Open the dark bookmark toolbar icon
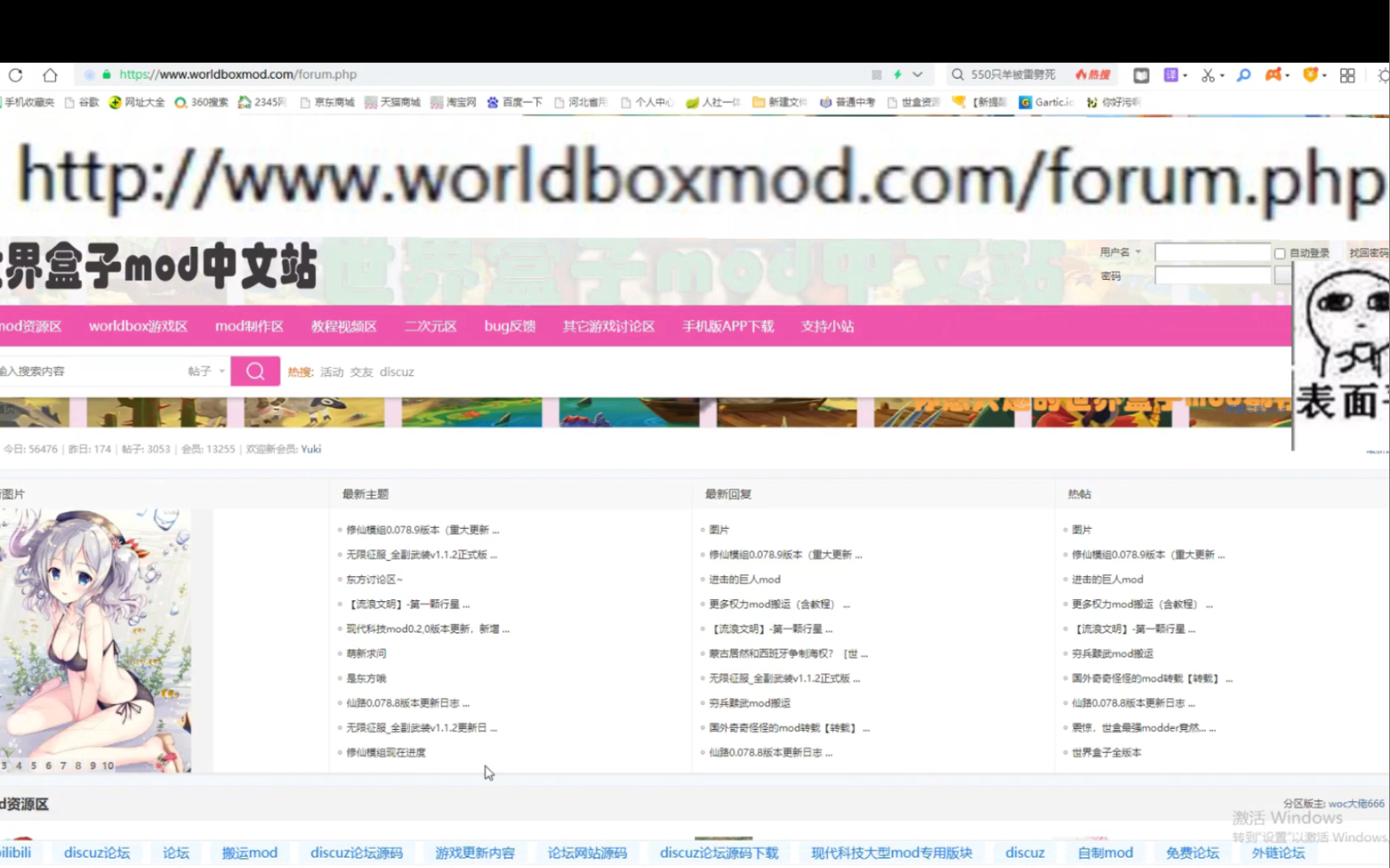The image size is (1390, 868). [1141, 75]
